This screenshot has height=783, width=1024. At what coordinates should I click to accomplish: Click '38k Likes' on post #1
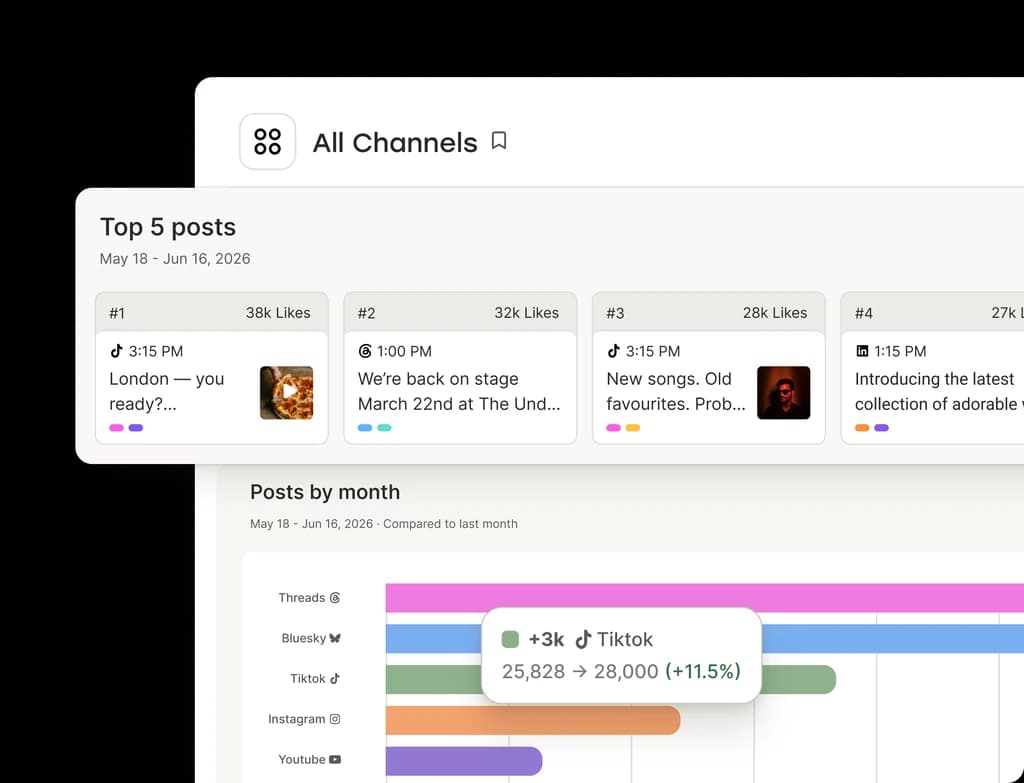278,313
